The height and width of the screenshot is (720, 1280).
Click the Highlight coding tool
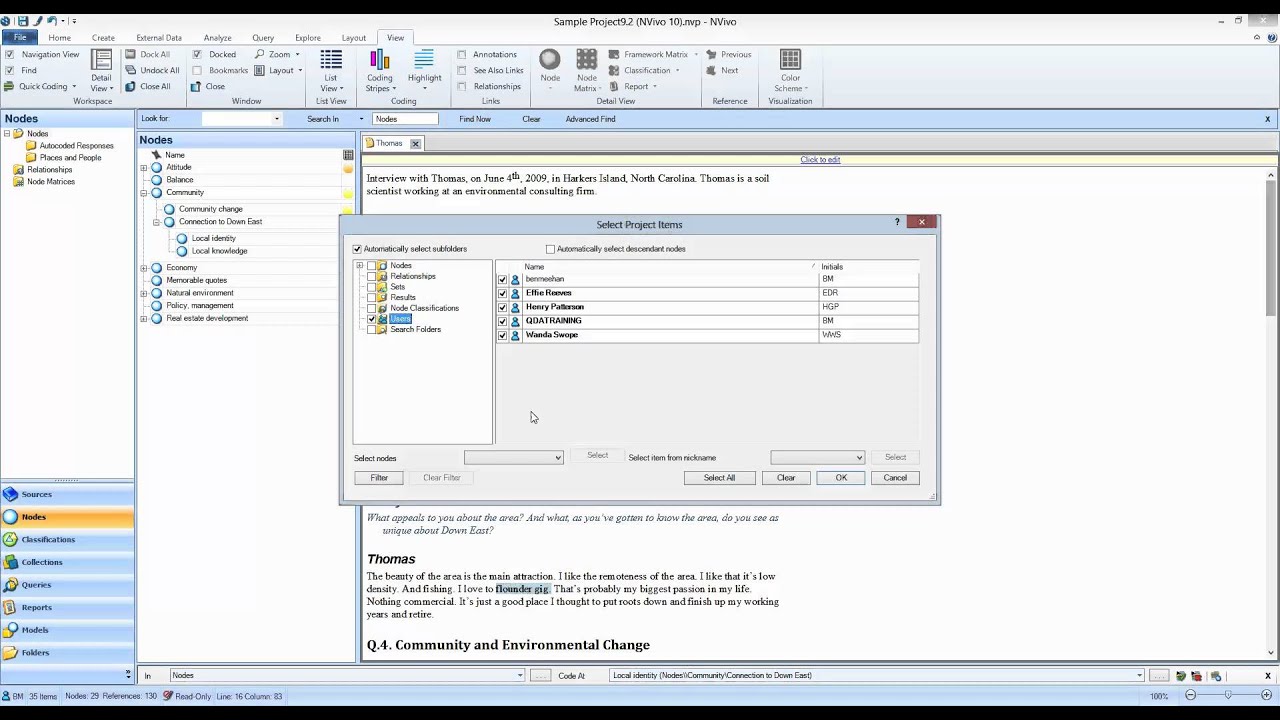[424, 70]
